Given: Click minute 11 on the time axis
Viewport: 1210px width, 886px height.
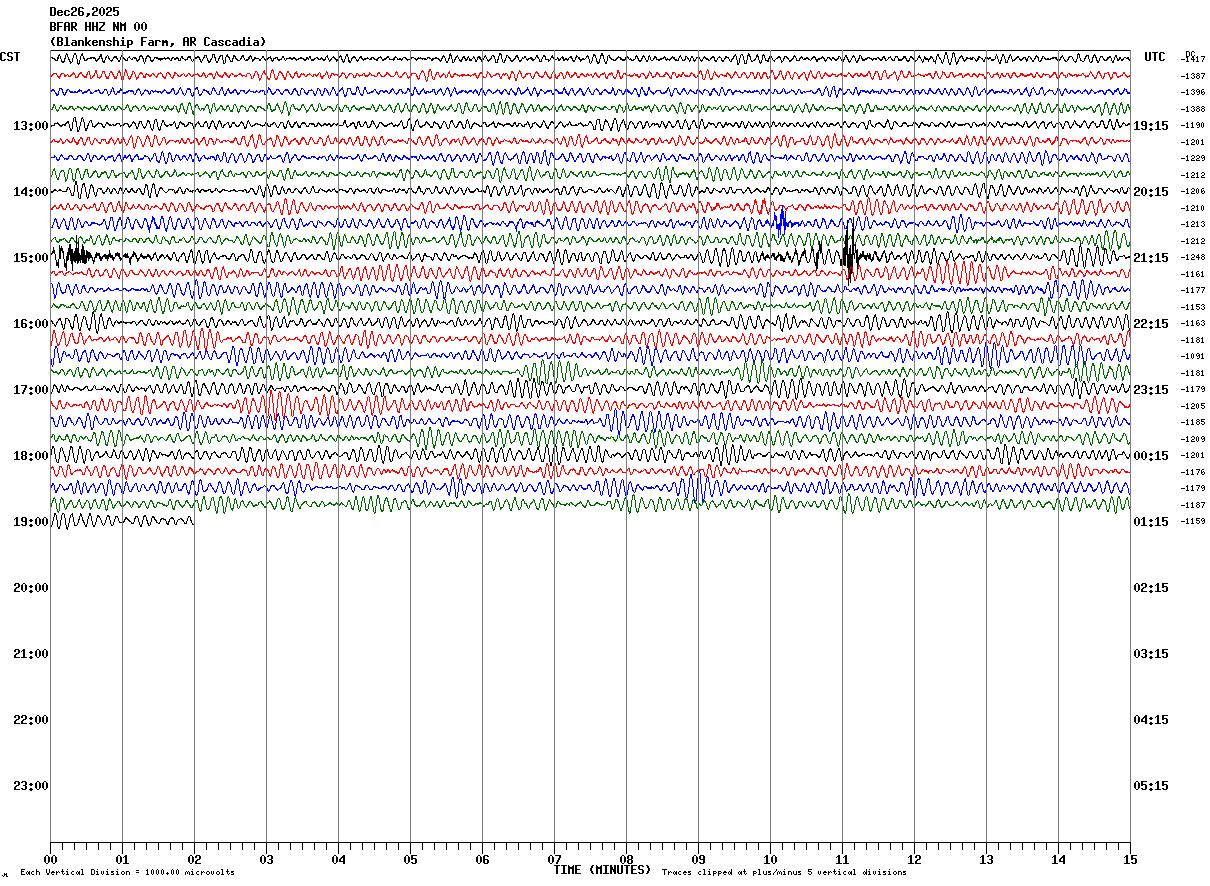Looking at the screenshot, I should (842, 860).
